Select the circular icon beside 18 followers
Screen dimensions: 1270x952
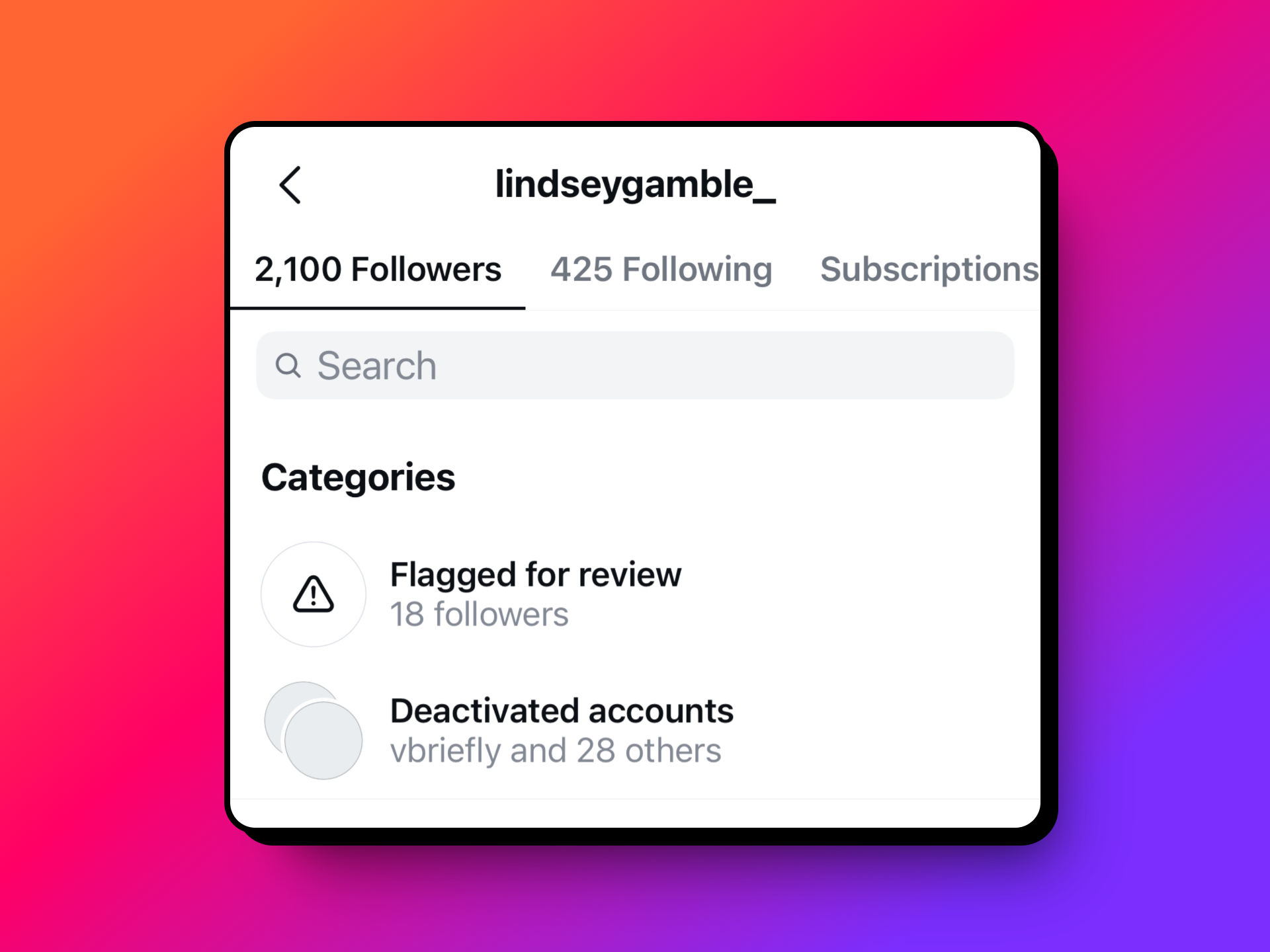pos(313,594)
